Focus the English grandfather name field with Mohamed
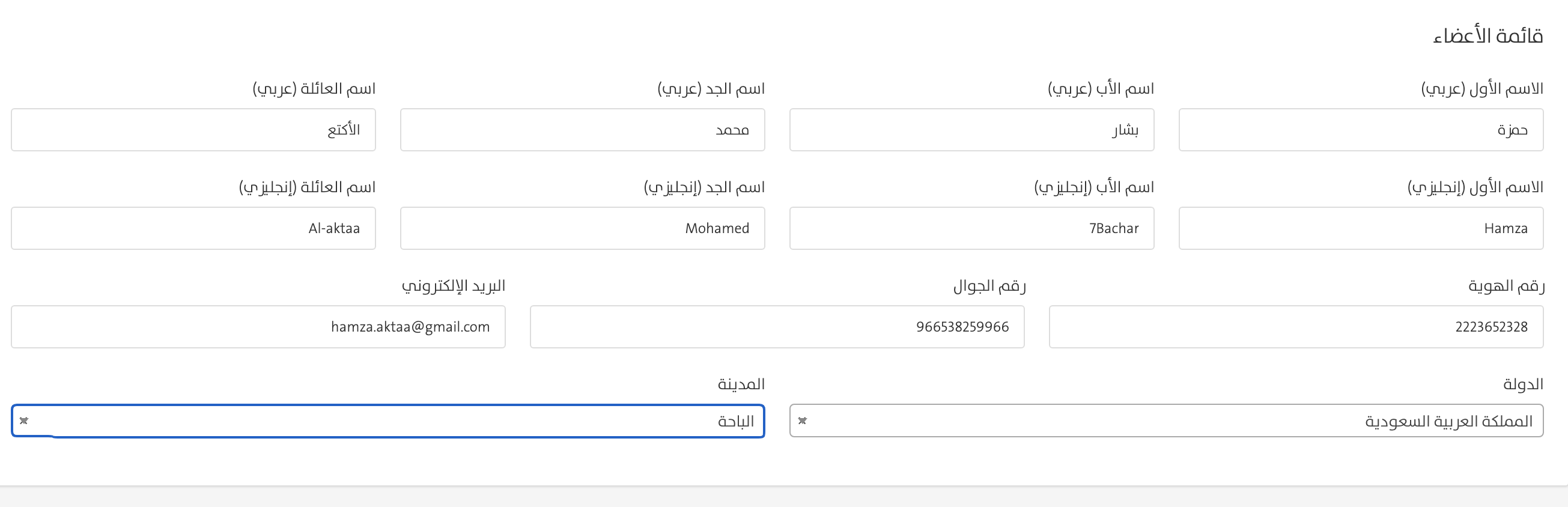 pos(582,228)
